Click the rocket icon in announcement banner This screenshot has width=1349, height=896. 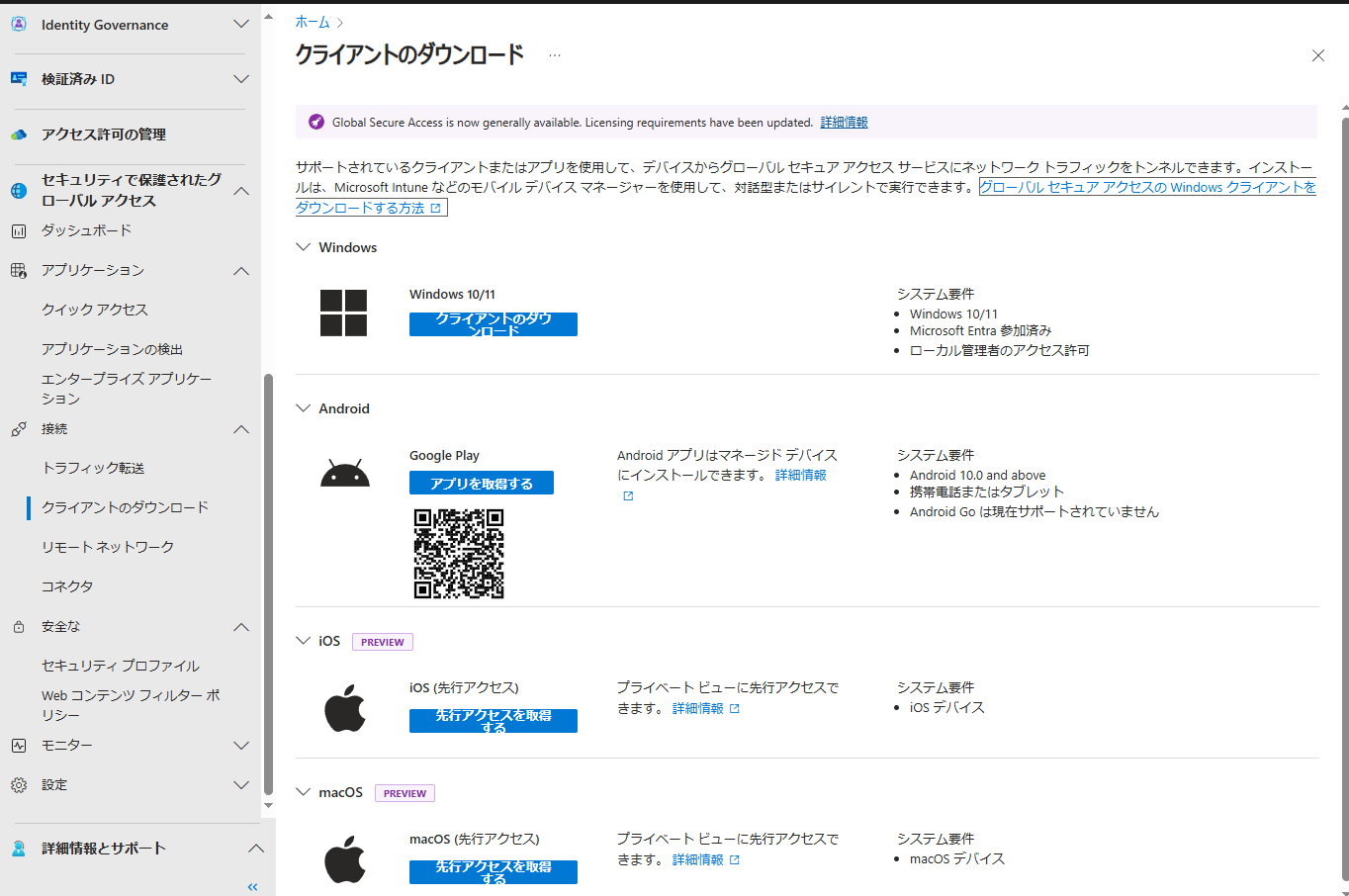(x=316, y=122)
